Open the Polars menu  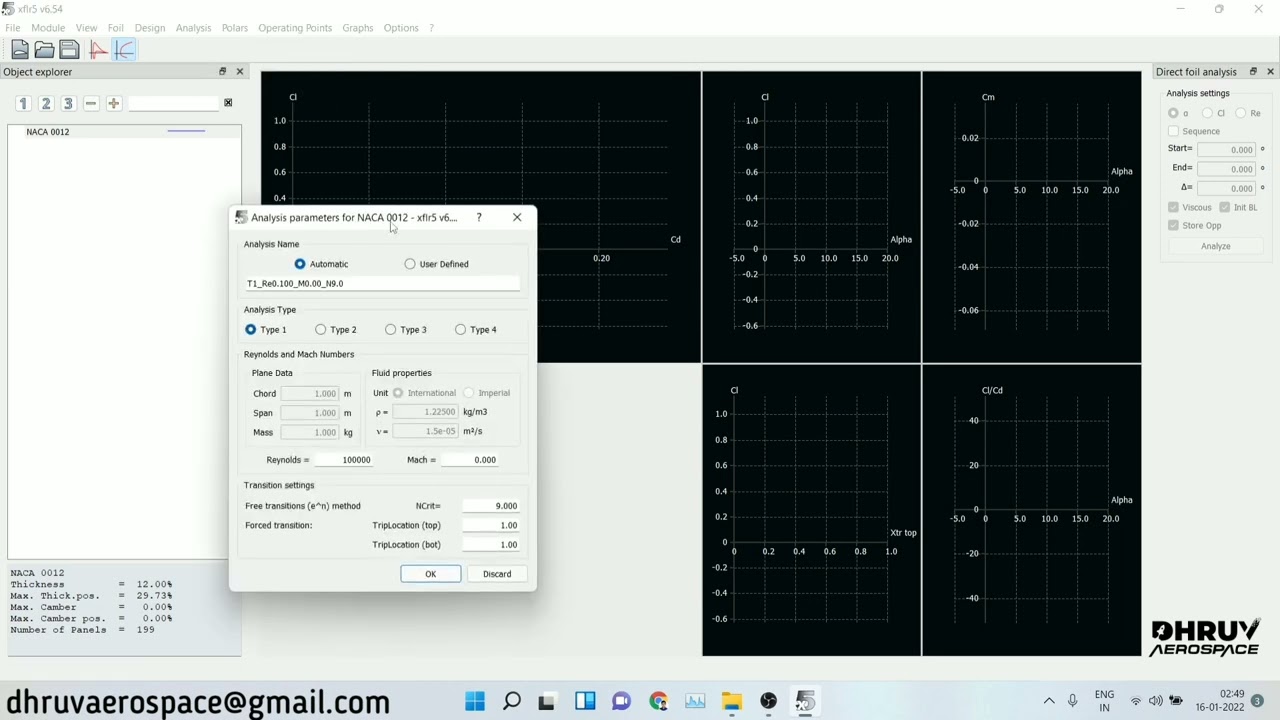click(x=235, y=28)
